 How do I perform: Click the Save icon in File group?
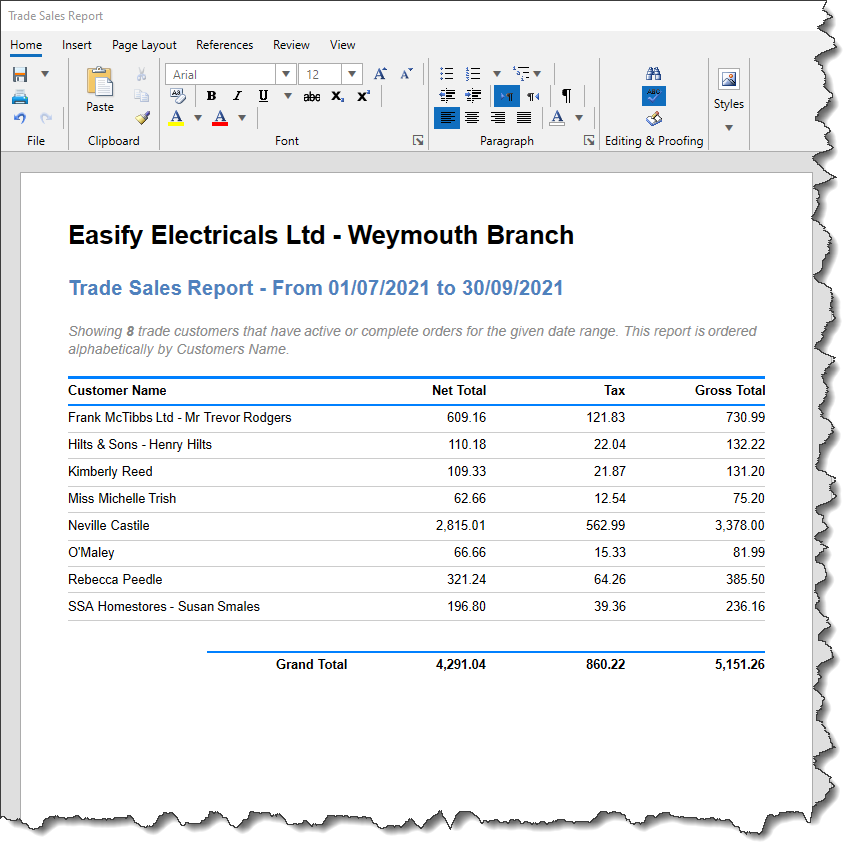pos(20,75)
